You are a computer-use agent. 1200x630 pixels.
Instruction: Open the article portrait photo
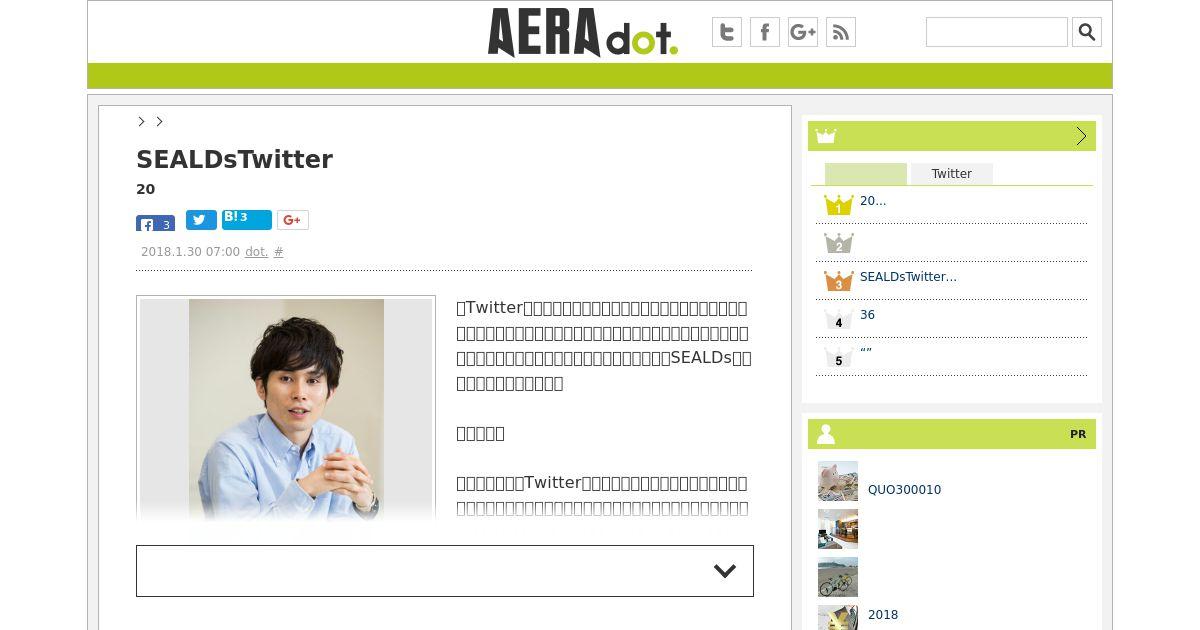pyautogui.click(x=286, y=408)
